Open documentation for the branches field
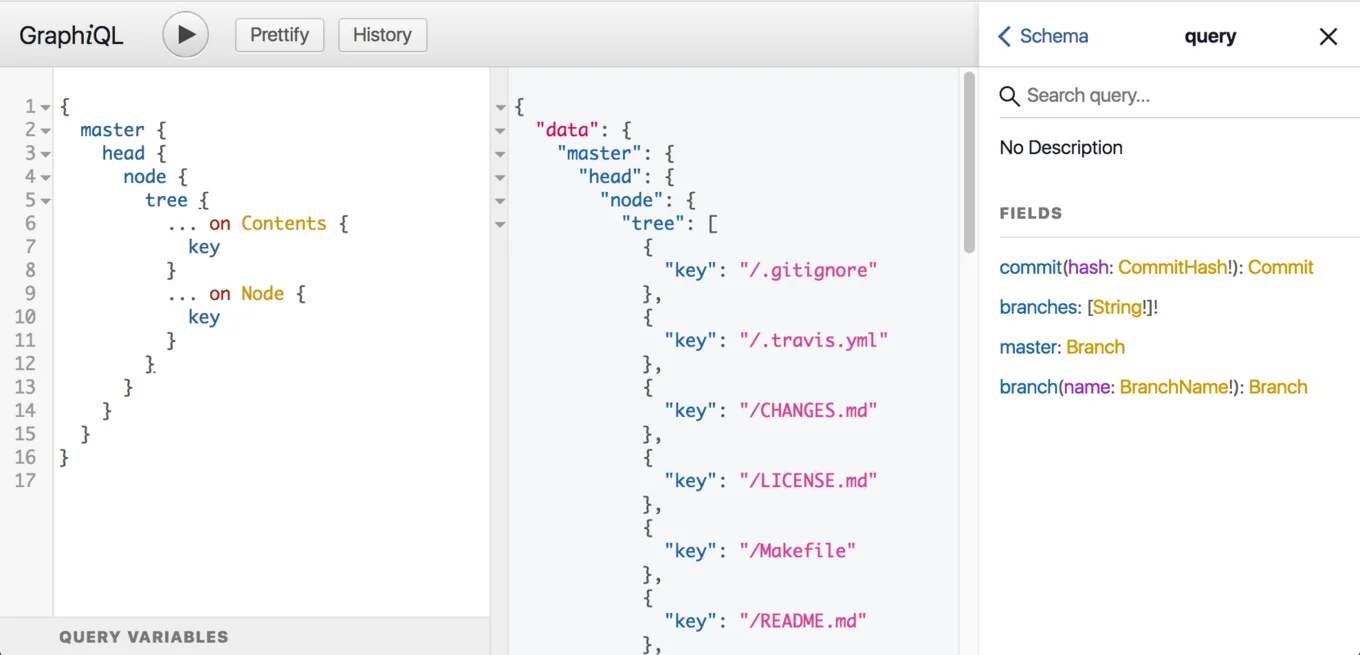Viewport: 1360px width, 655px height. (x=1039, y=307)
